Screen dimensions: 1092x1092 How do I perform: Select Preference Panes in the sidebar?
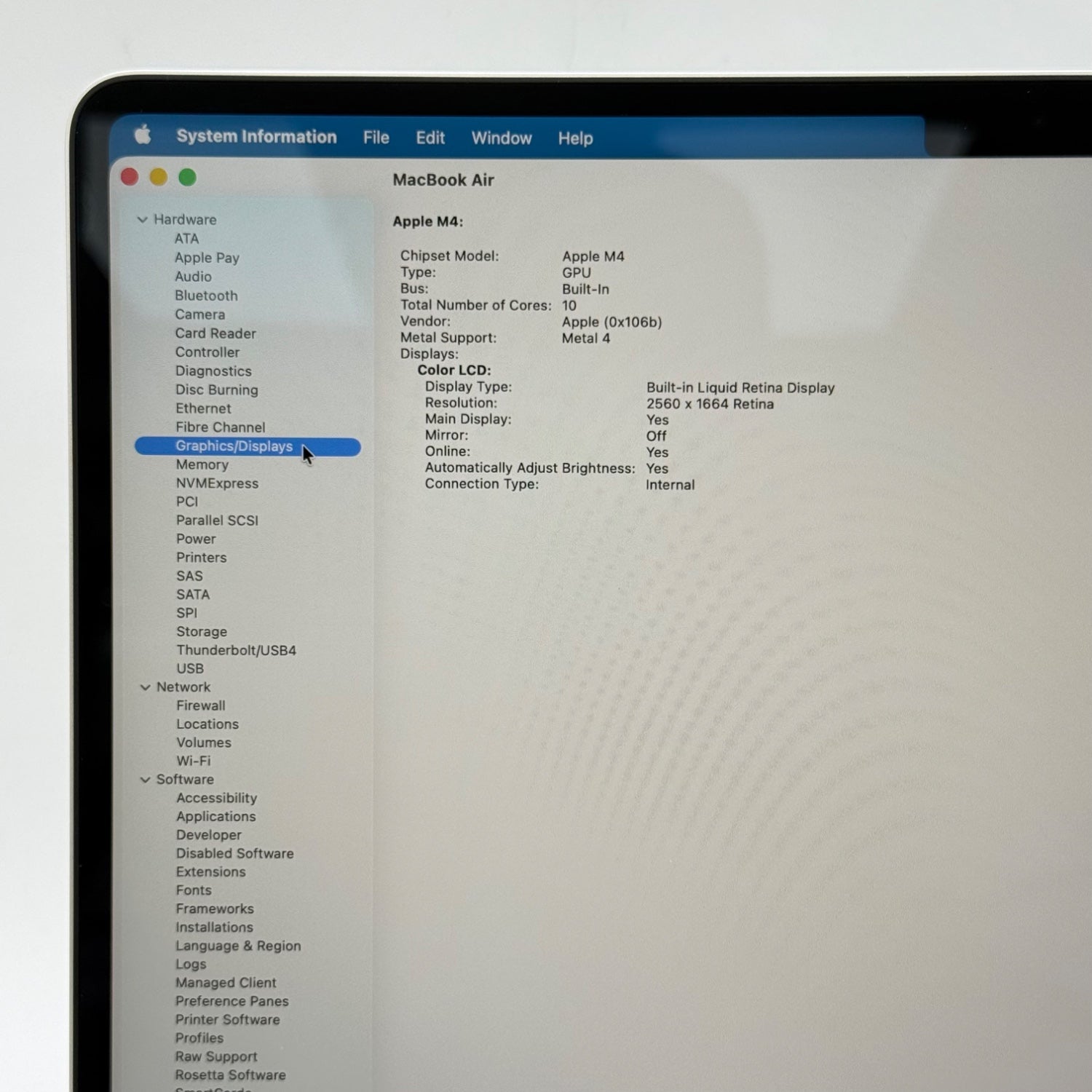point(232,1001)
